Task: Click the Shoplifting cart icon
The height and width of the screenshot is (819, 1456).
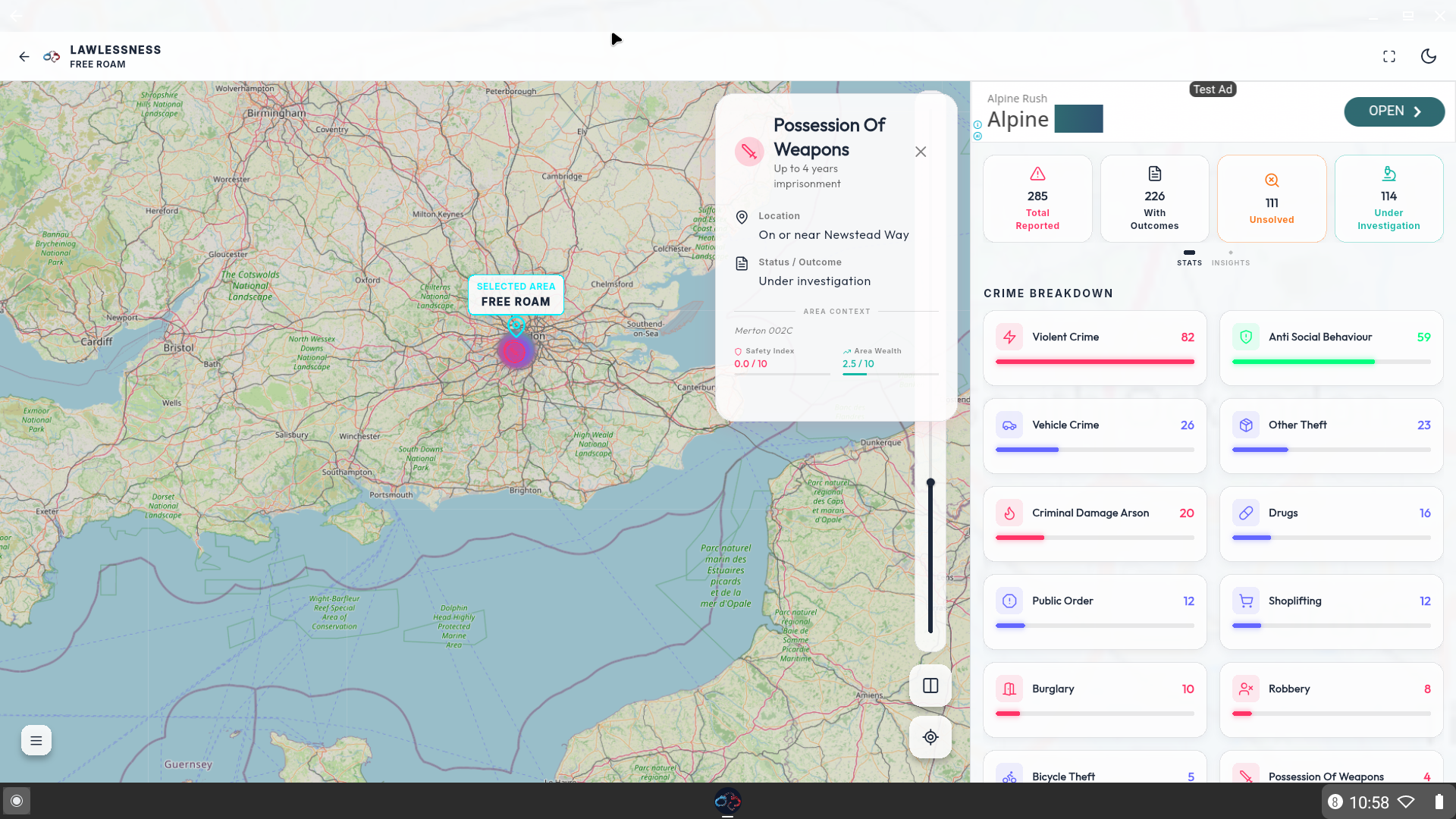Action: [1246, 601]
